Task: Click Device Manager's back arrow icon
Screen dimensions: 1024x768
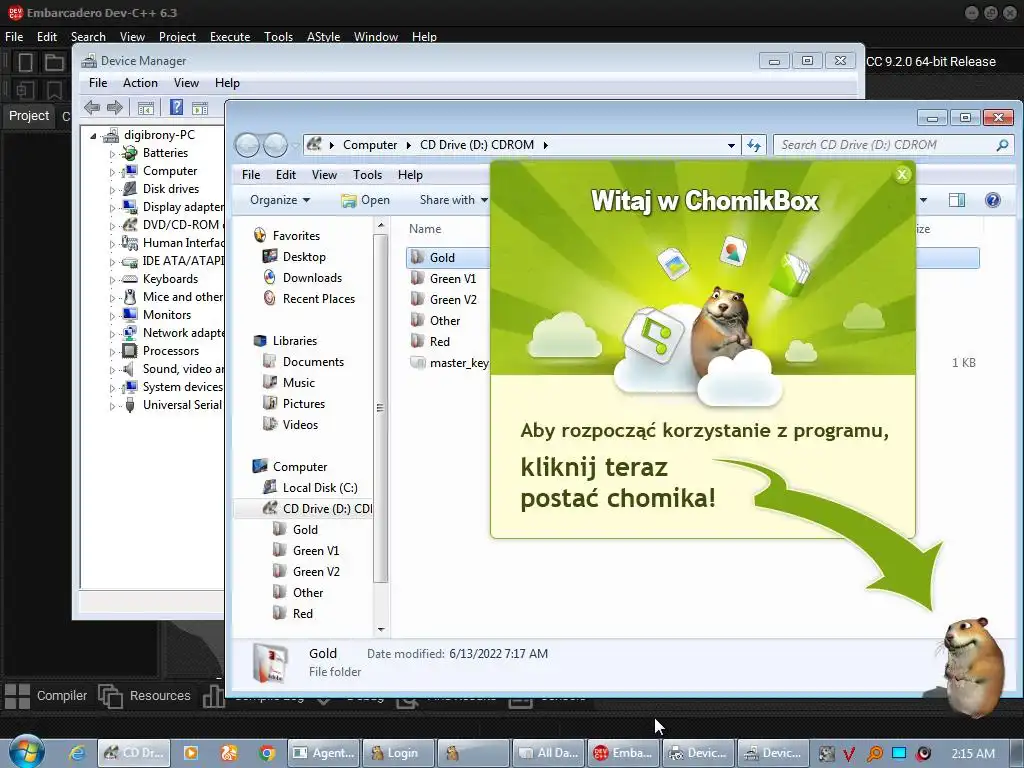Action: (x=92, y=108)
